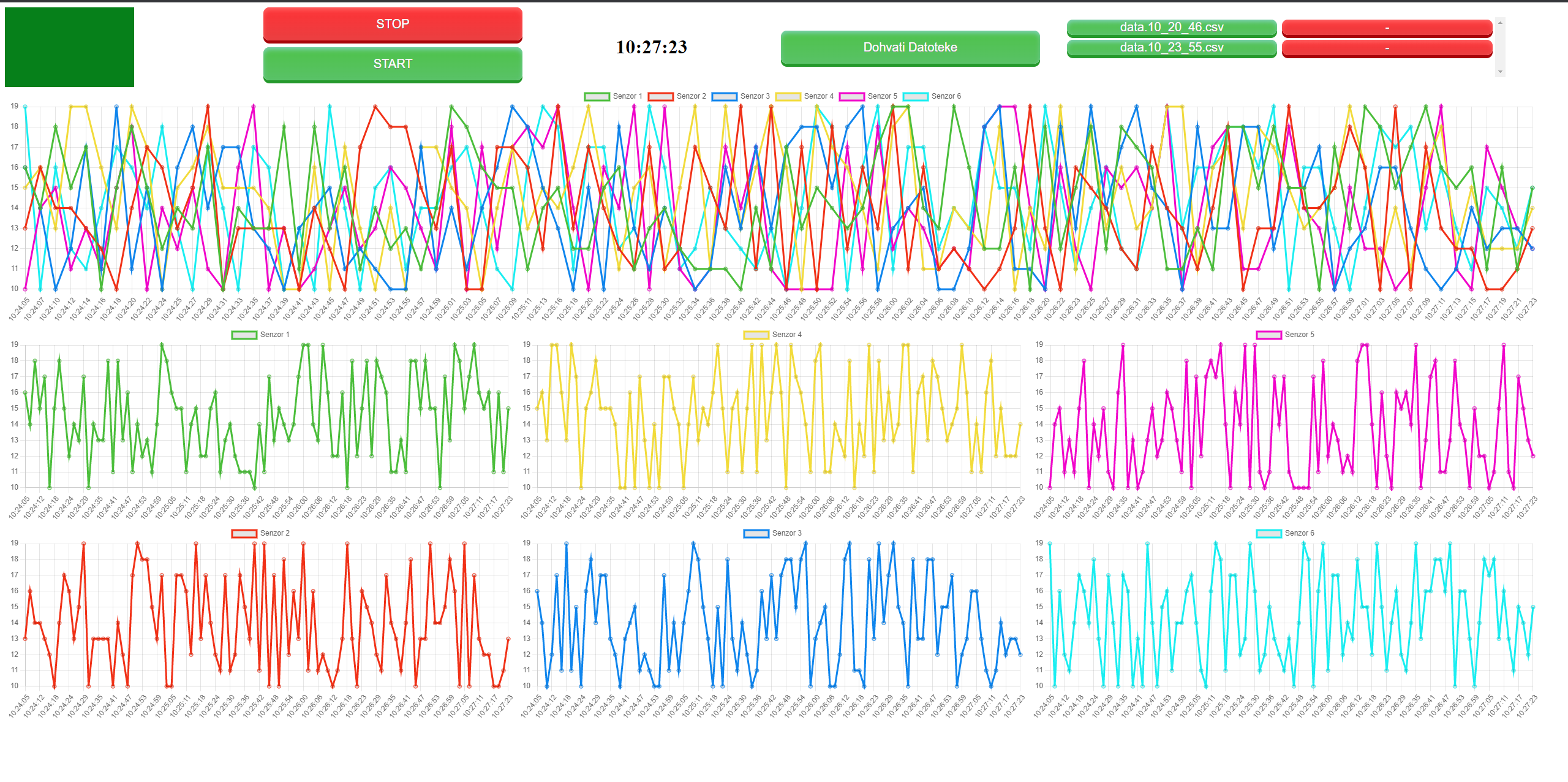Open the data.10_20_46.csv file entry
This screenshot has height=782, width=1568.
(1171, 28)
